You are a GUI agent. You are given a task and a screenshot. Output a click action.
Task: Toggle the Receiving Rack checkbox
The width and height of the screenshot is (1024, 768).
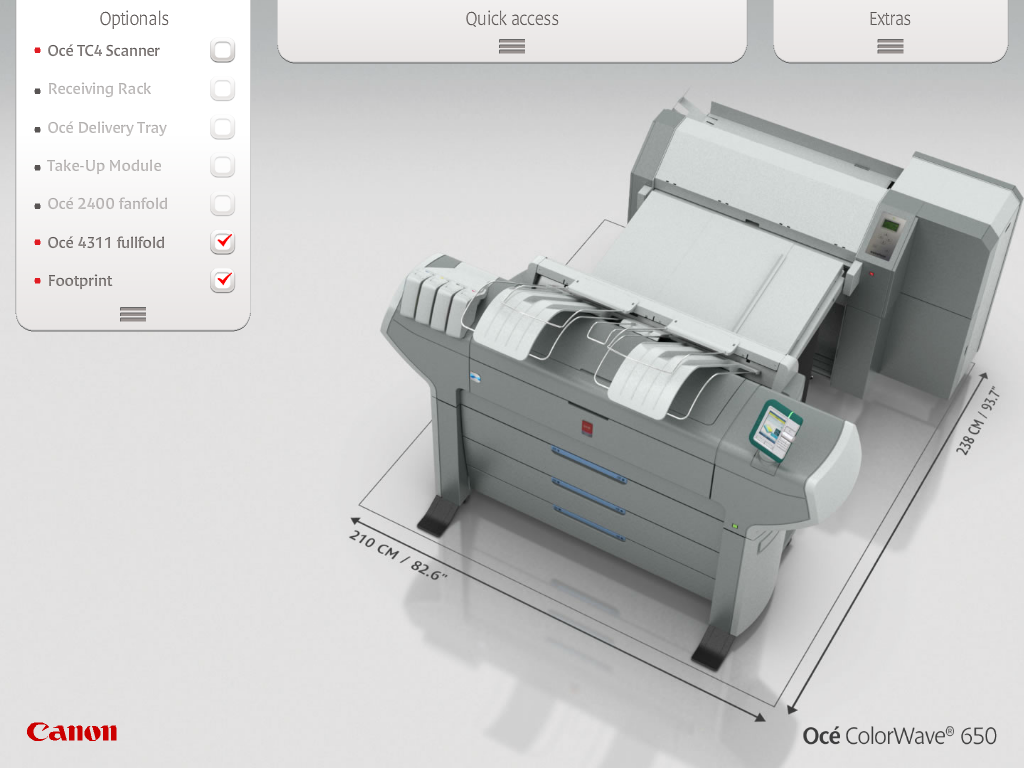(223, 89)
